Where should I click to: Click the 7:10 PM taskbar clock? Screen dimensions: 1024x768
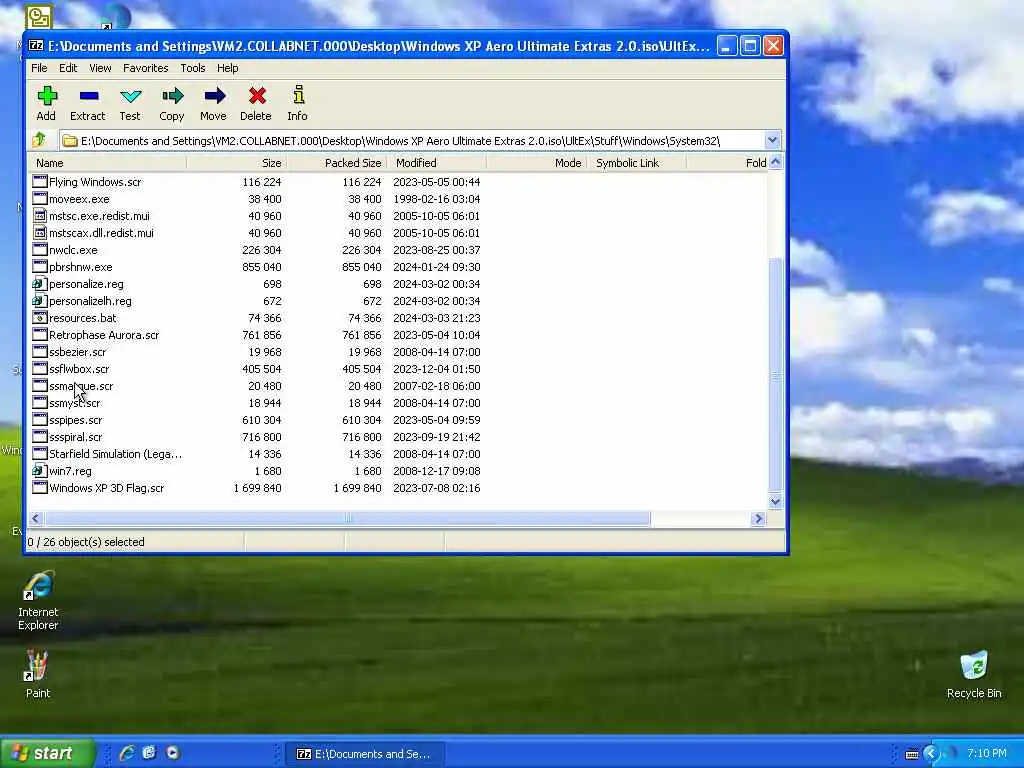click(986, 754)
